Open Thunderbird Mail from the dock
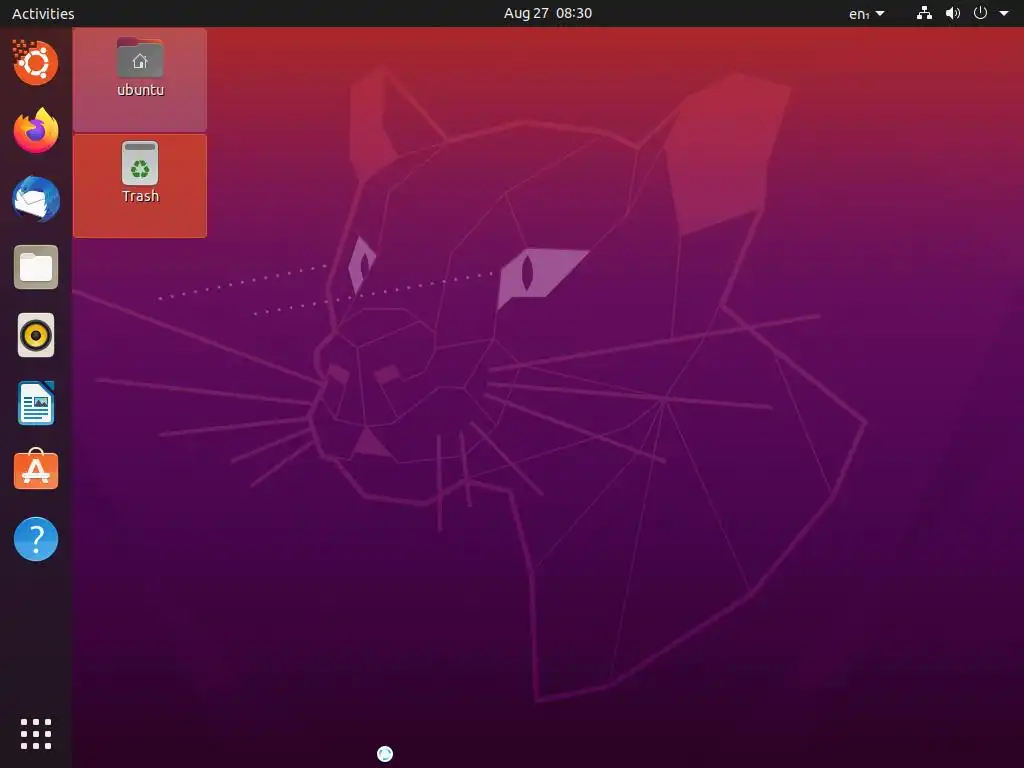The height and width of the screenshot is (768, 1024). (36, 199)
